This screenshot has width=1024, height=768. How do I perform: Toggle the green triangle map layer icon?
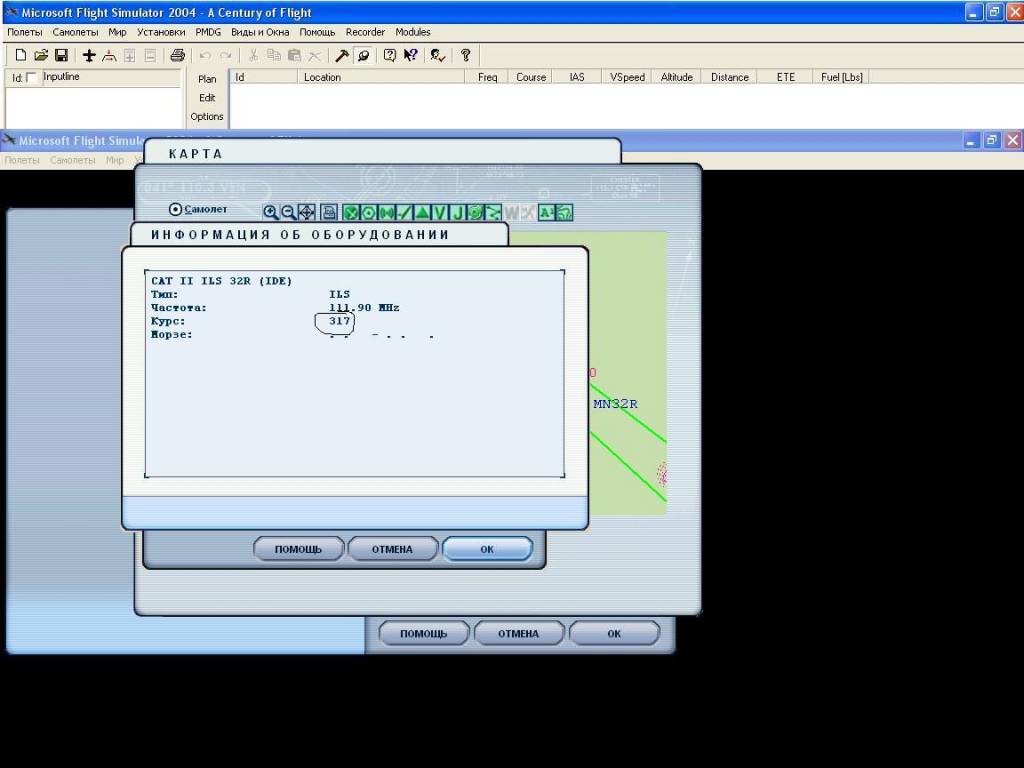422,212
